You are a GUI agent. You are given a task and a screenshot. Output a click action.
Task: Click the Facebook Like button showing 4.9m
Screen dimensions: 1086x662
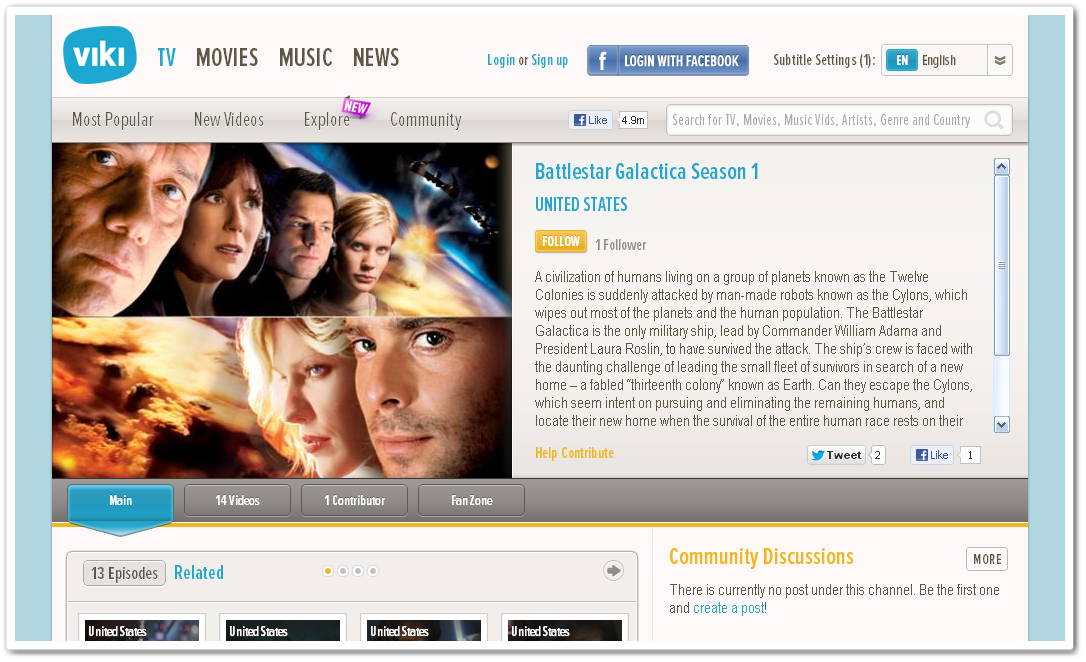point(590,120)
